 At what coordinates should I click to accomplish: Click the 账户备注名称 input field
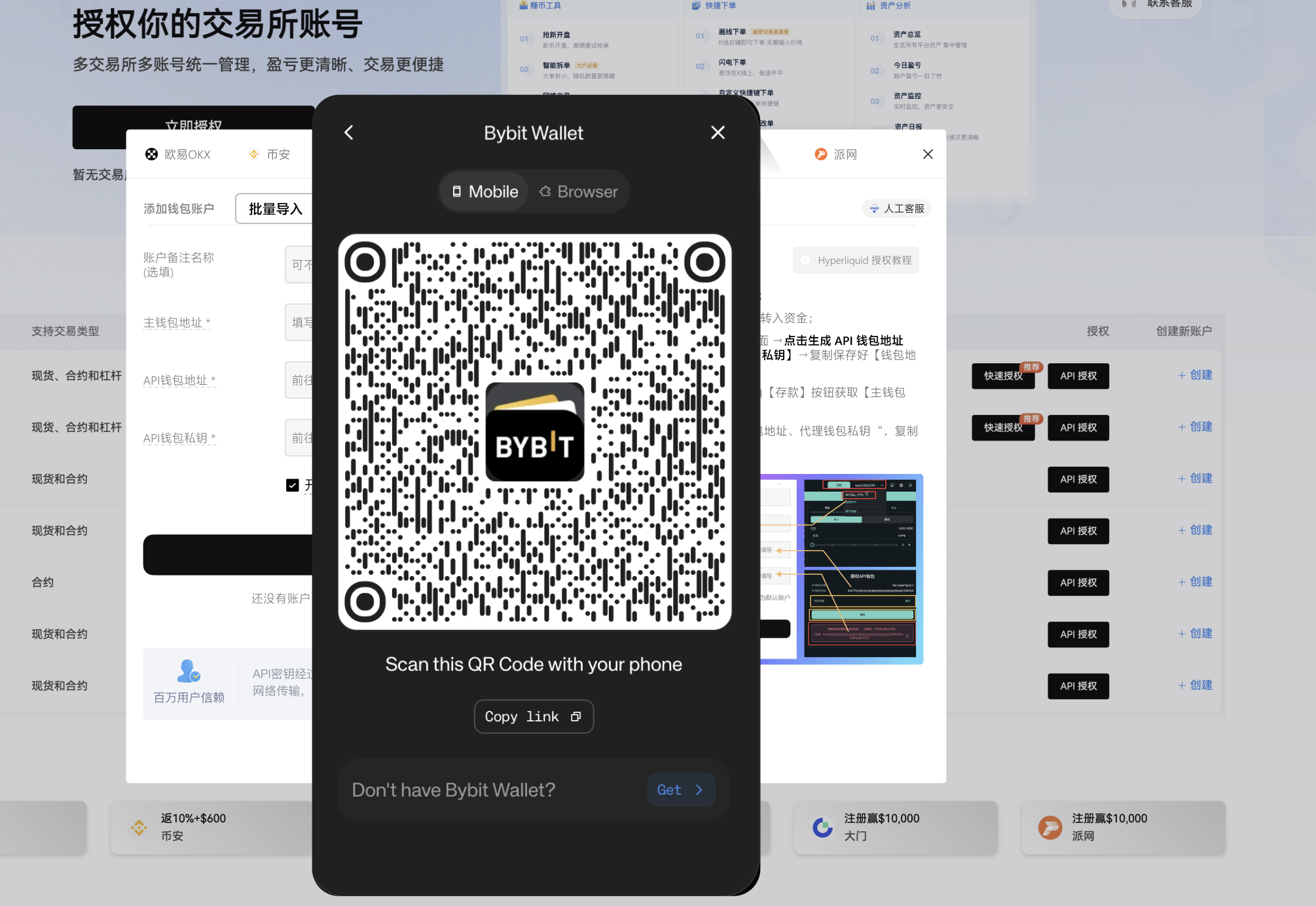click(299, 265)
